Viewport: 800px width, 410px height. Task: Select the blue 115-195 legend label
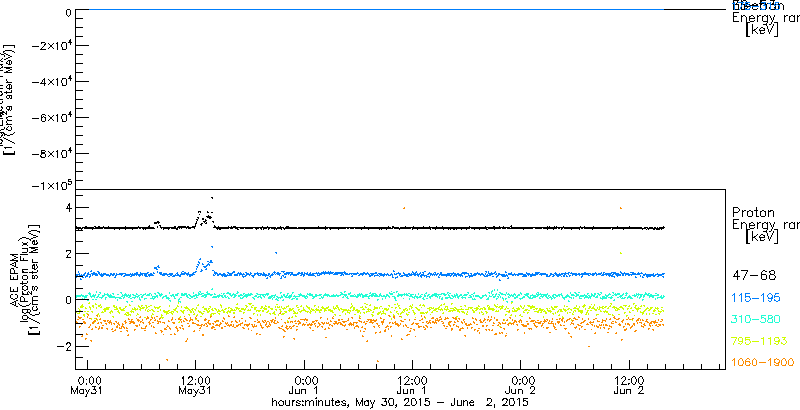pyautogui.click(x=756, y=298)
